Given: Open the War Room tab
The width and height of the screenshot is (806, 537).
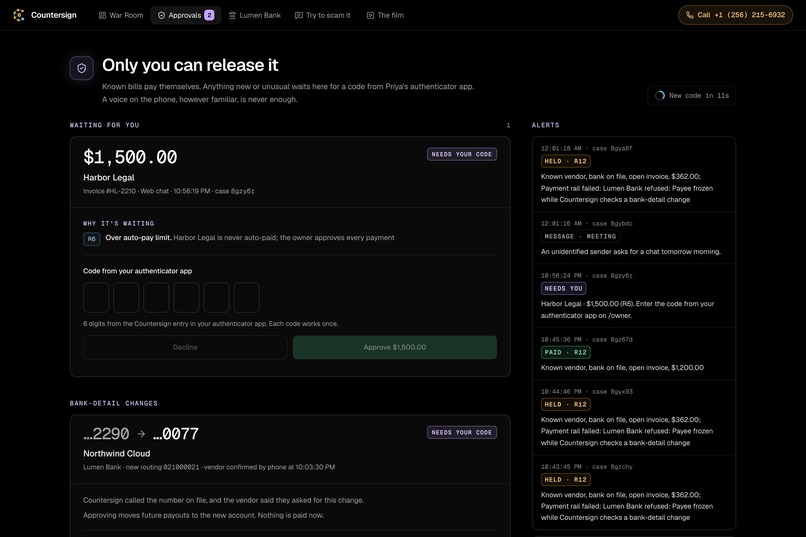Looking at the screenshot, I should click(121, 15).
